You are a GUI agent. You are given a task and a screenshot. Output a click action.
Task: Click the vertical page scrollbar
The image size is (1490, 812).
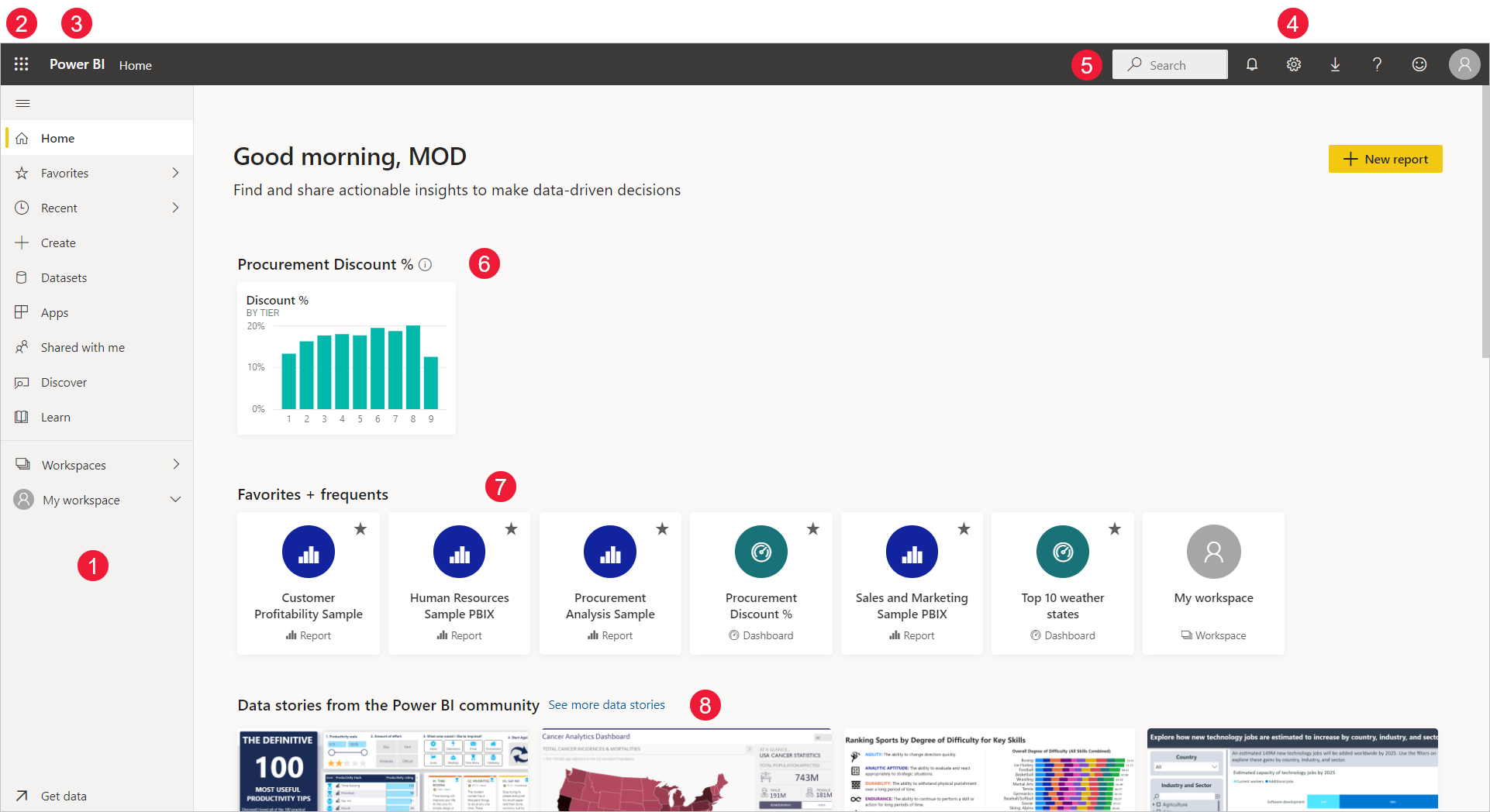point(1485,222)
